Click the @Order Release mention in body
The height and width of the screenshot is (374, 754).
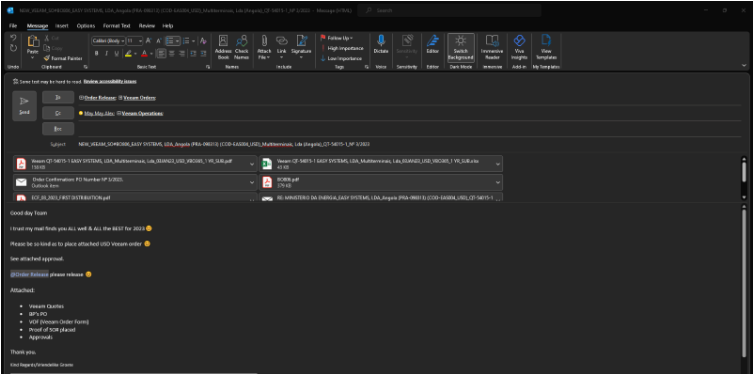click(x=29, y=274)
